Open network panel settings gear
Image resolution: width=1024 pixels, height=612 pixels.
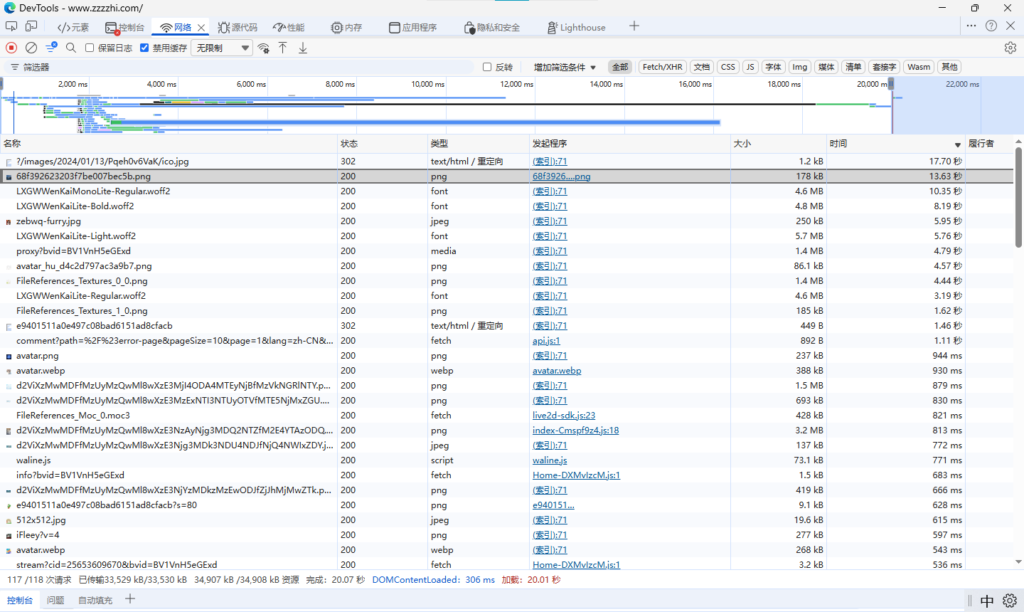(x=1010, y=47)
